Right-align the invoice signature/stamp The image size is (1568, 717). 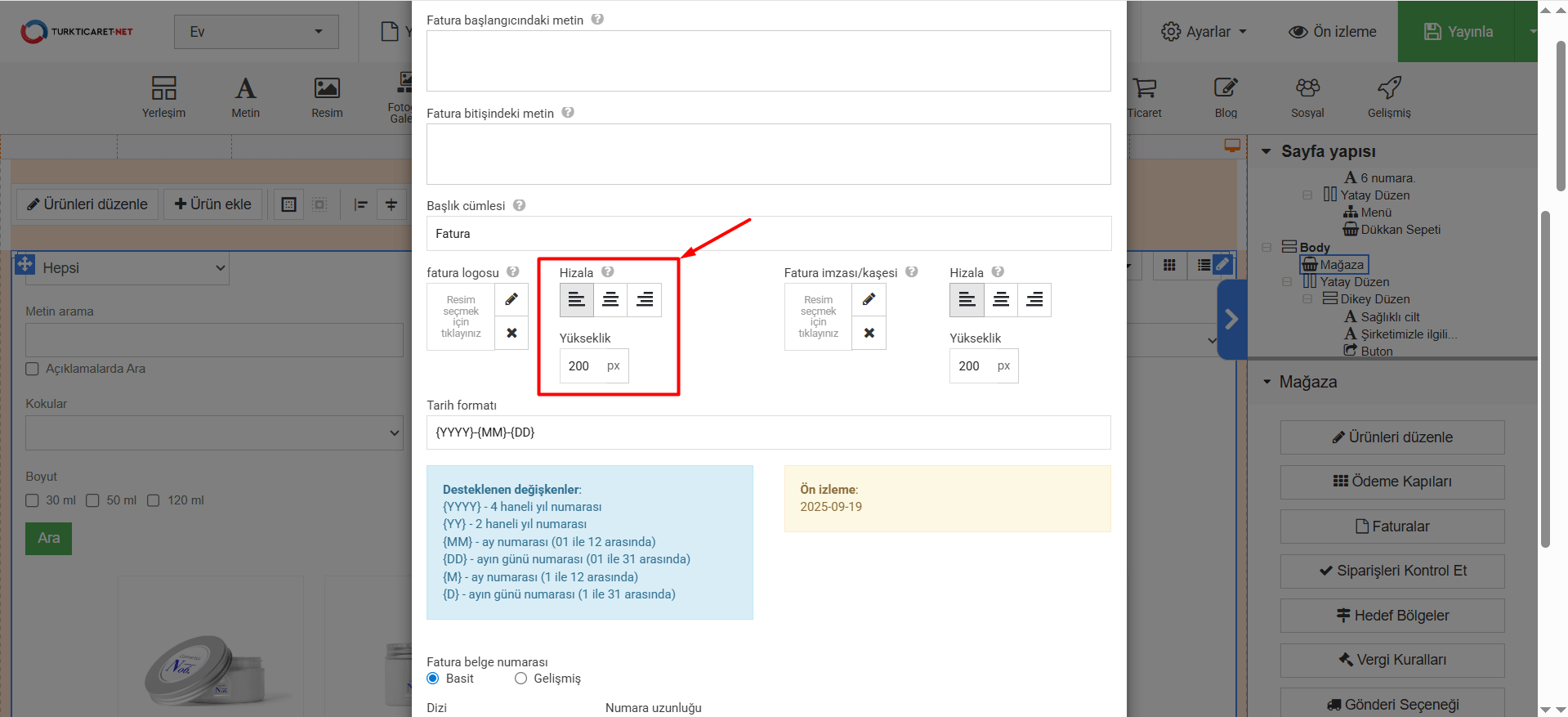[x=1034, y=299]
